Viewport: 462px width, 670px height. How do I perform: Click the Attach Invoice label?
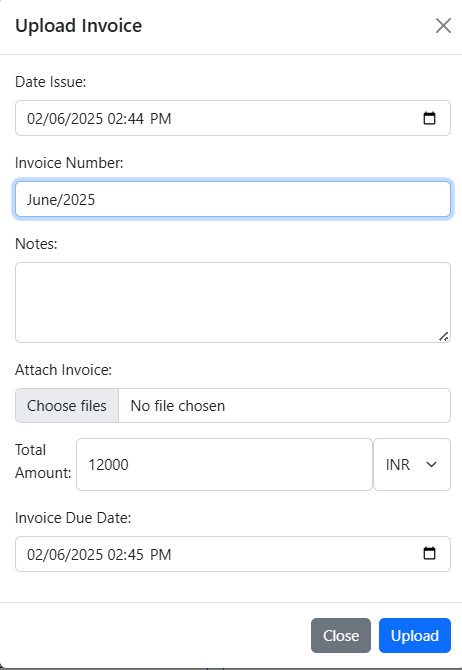tap(63, 370)
